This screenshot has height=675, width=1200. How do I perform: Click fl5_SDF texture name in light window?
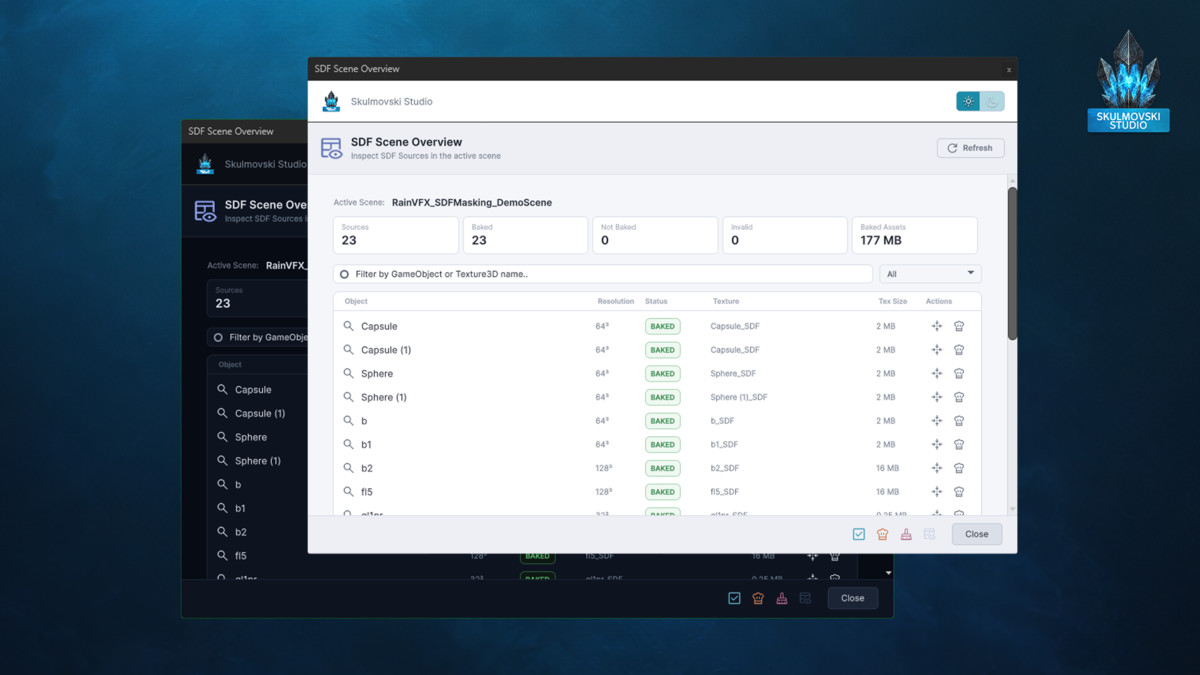click(x=725, y=492)
